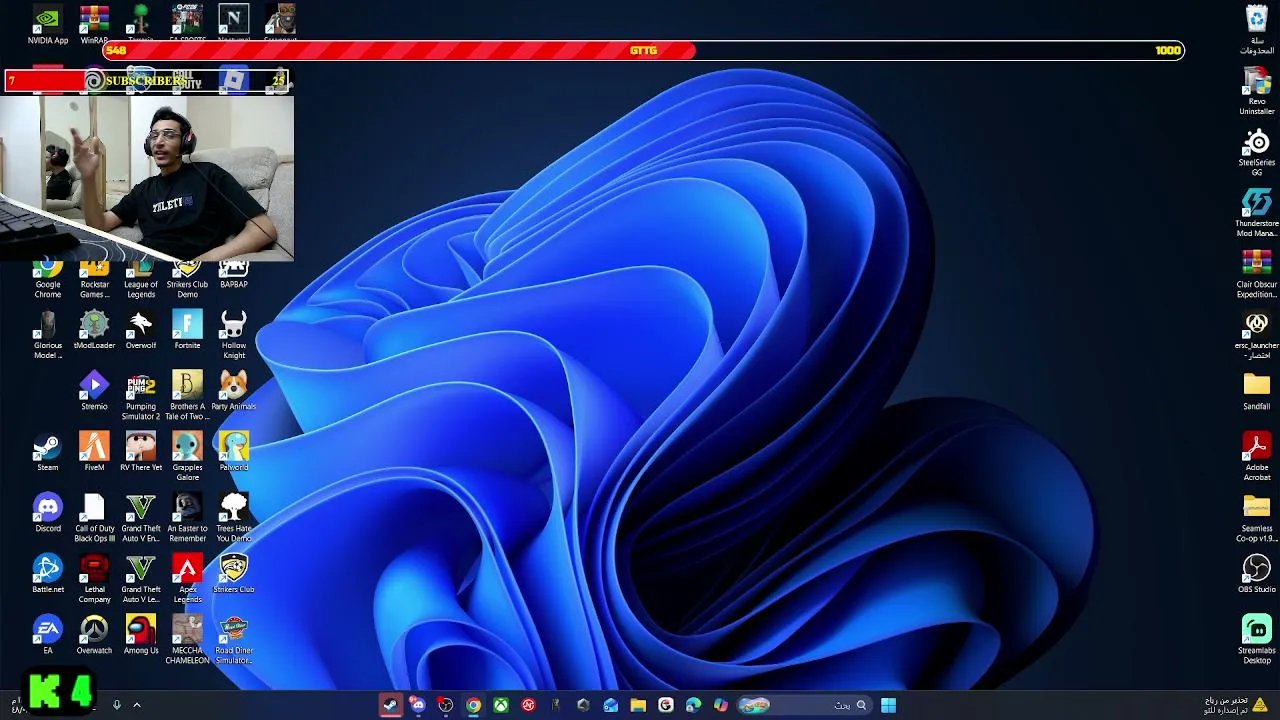Launch OBS Studio from the desktop
This screenshot has height=720, width=1280.
pyautogui.click(x=1257, y=574)
